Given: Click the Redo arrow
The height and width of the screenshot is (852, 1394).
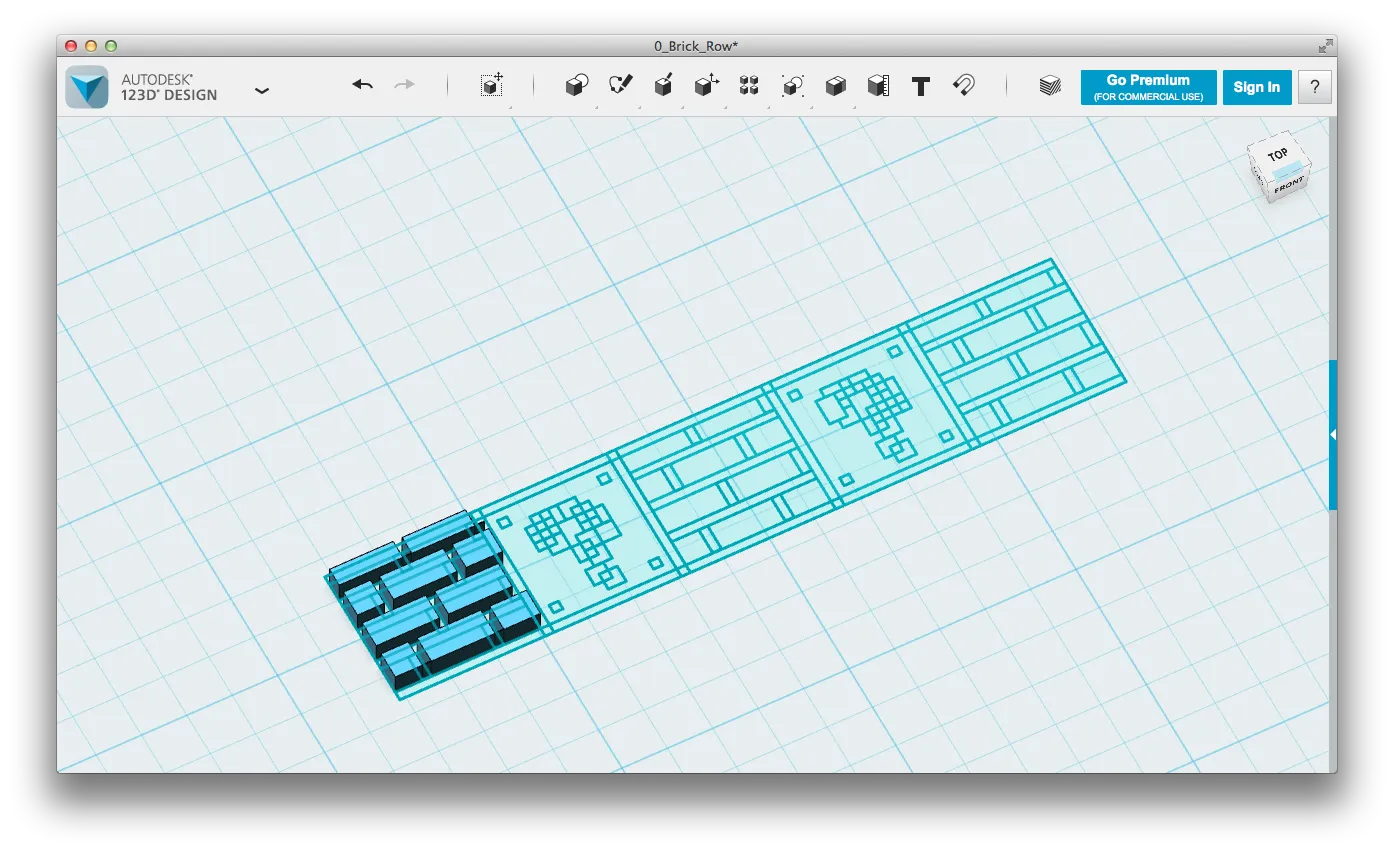Looking at the screenshot, I should [x=404, y=86].
